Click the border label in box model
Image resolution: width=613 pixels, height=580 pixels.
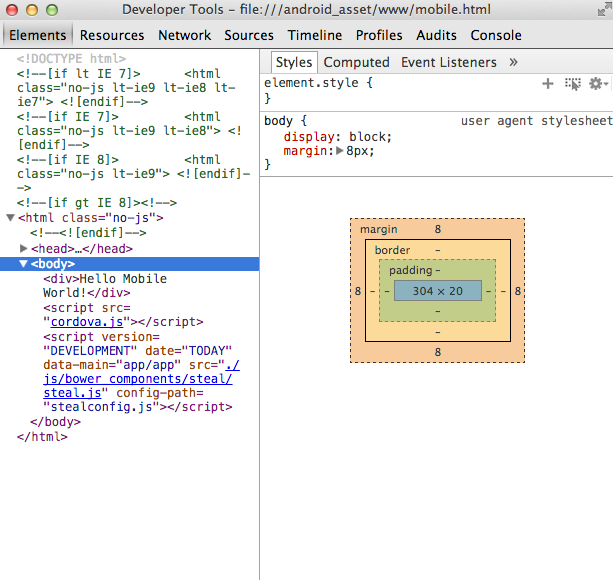(x=392, y=250)
